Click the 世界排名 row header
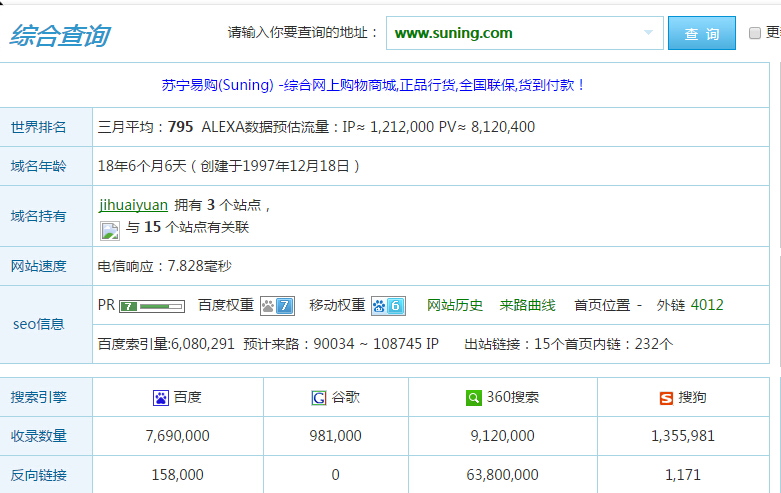Image resolution: width=781 pixels, height=493 pixels. (x=46, y=127)
